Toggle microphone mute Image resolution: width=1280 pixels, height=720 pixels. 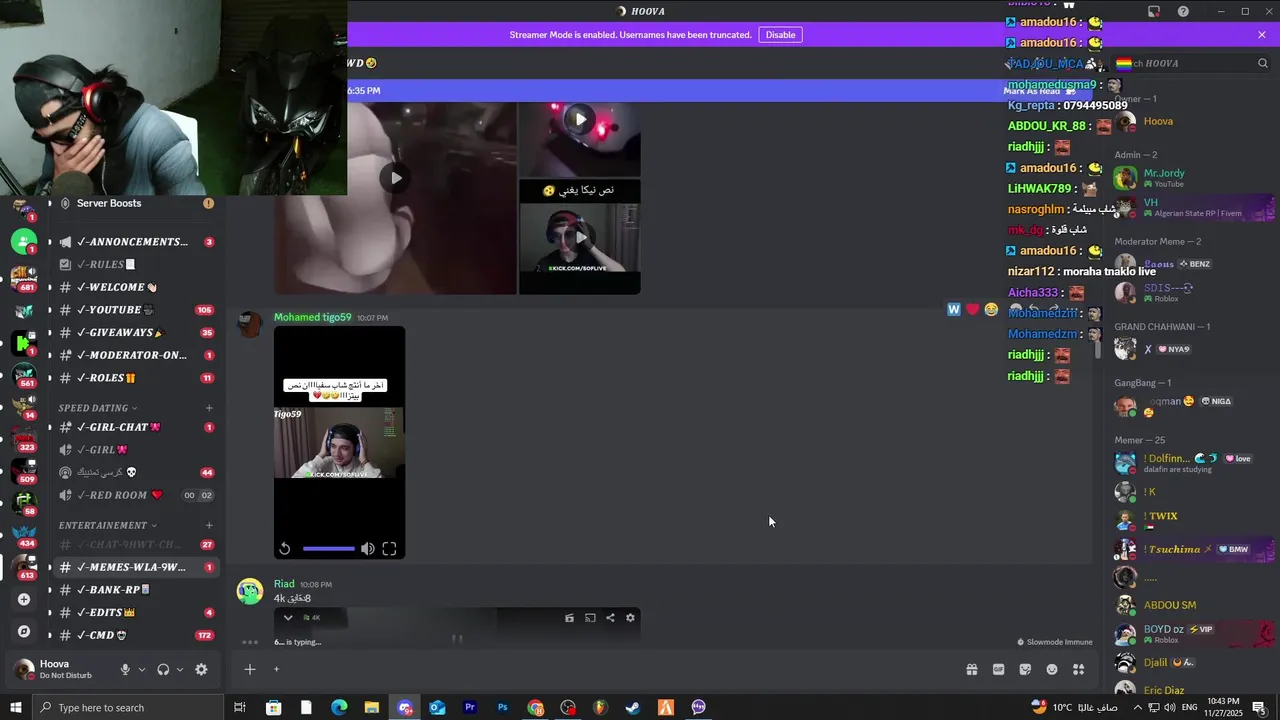tap(125, 670)
